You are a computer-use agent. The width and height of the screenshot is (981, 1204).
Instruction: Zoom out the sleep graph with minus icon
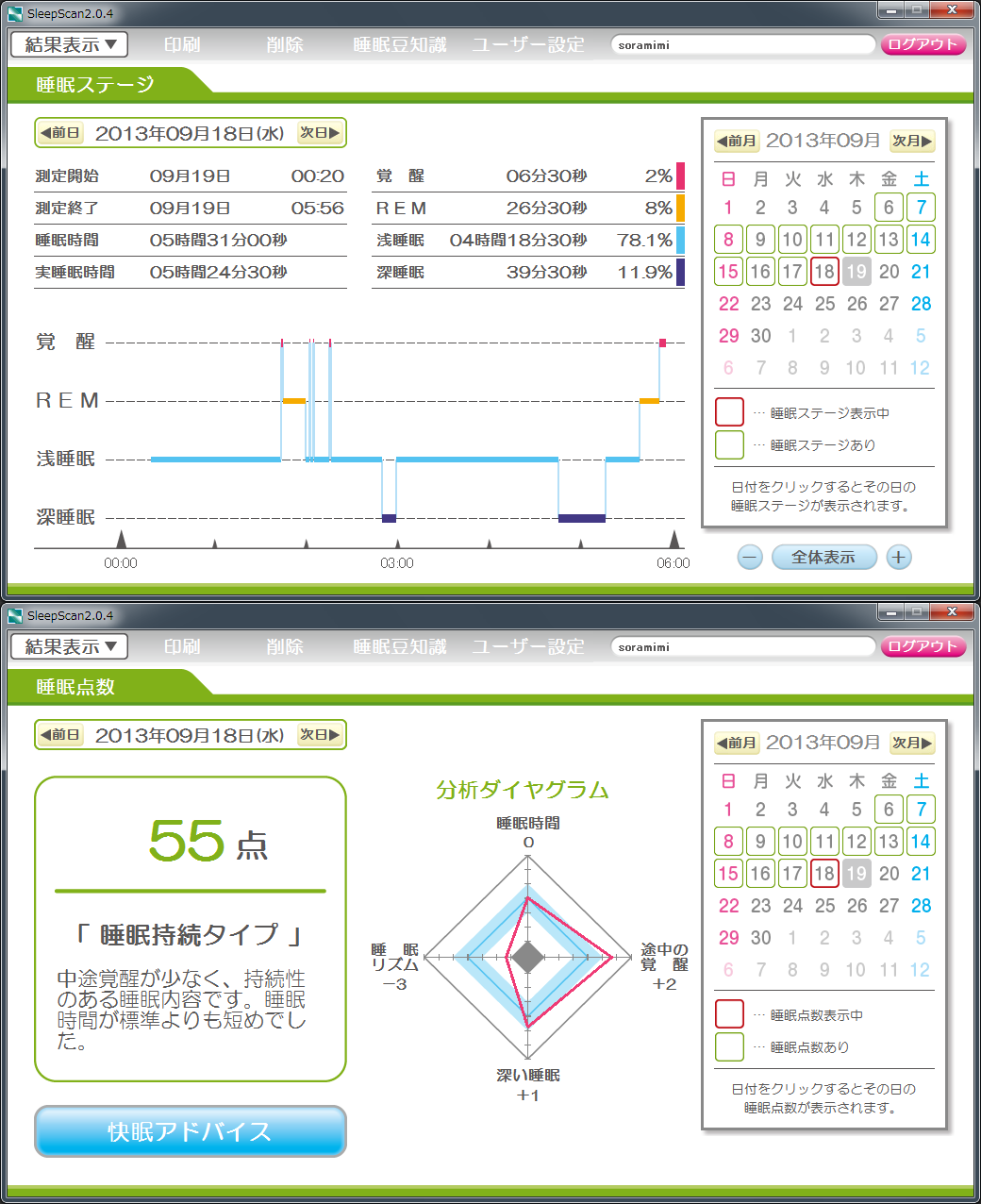tap(750, 558)
